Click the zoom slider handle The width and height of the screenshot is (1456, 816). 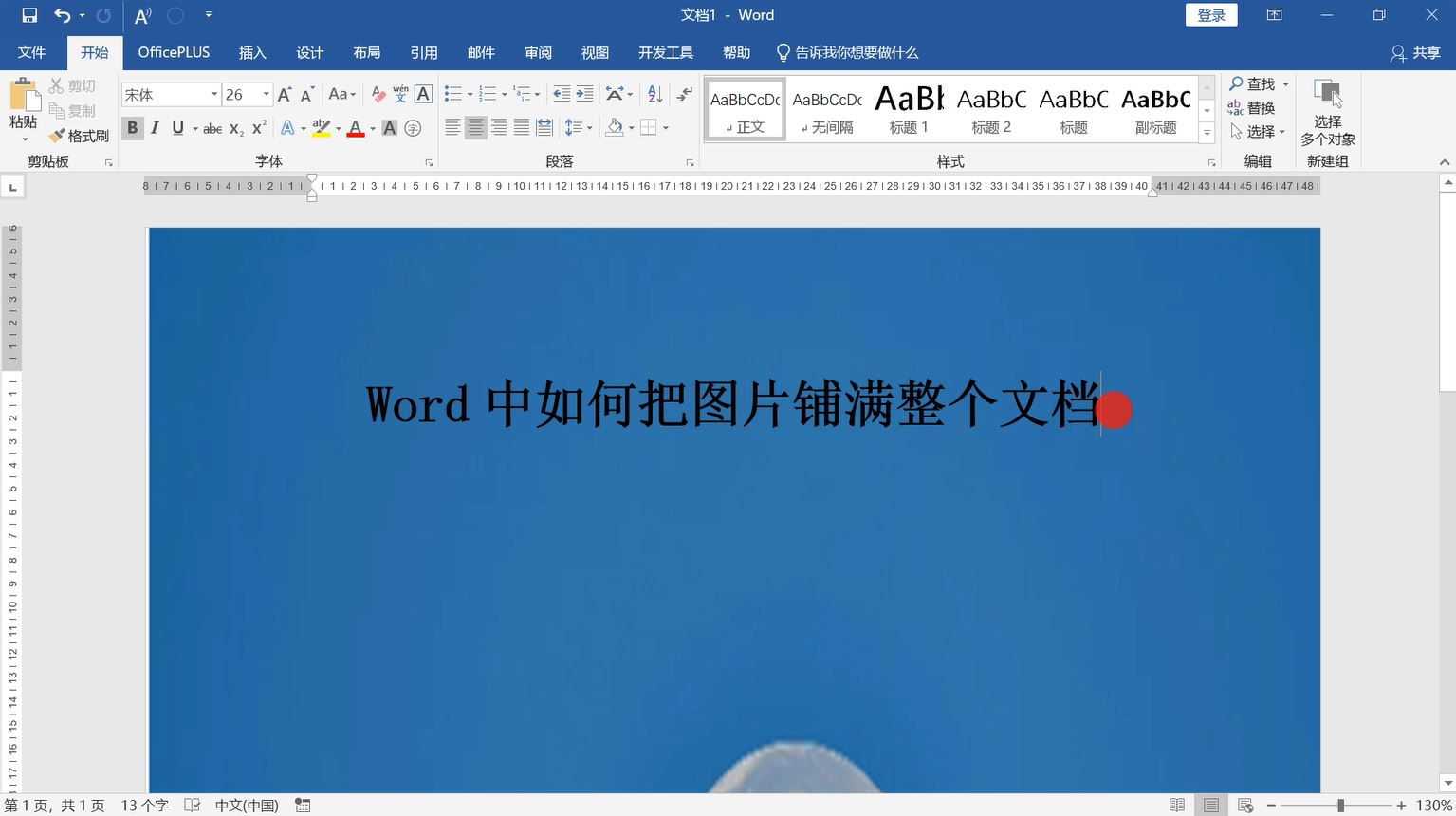(x=1340, y=806)
